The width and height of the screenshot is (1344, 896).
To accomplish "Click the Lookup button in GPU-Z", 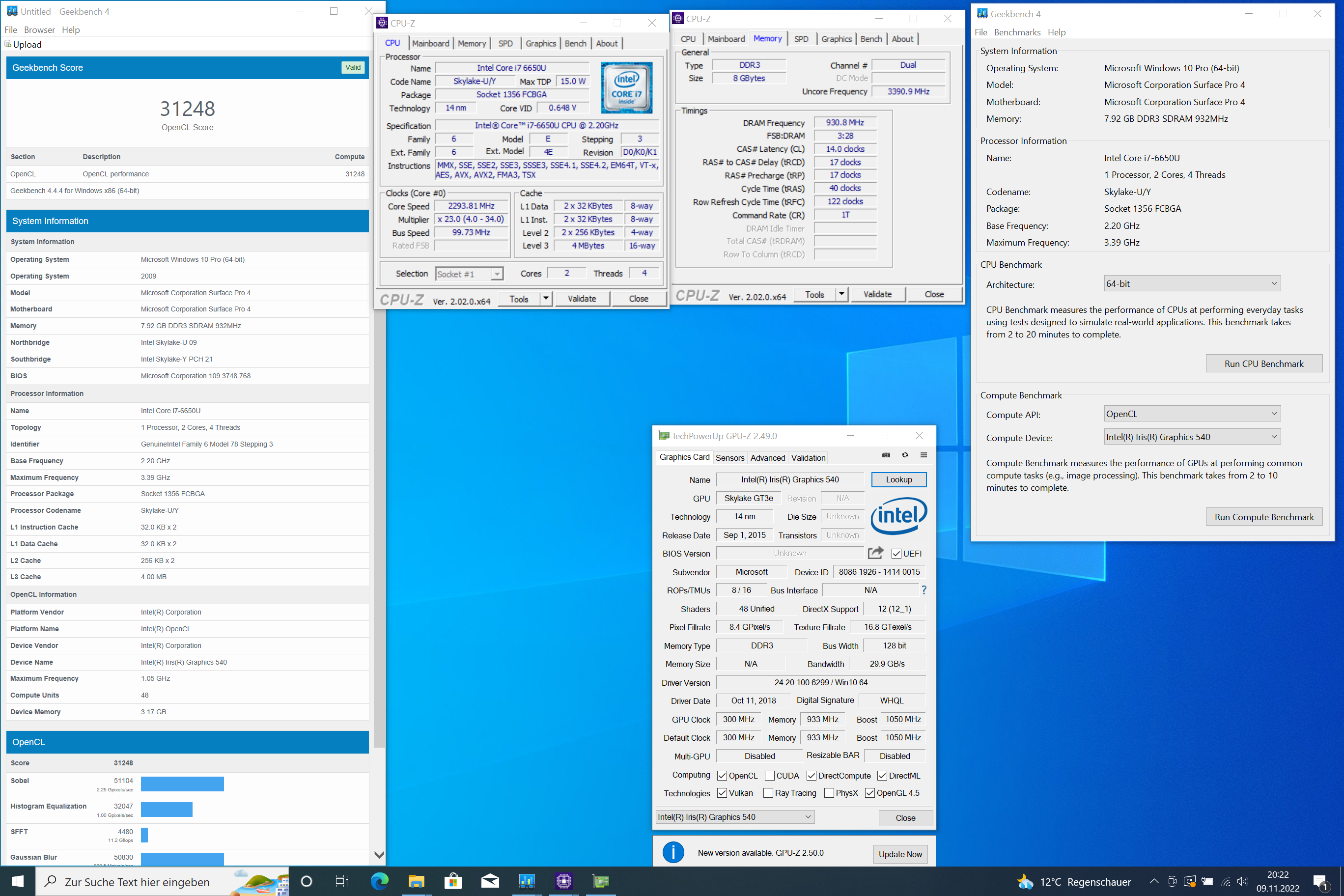I will [x=899, y=479].
